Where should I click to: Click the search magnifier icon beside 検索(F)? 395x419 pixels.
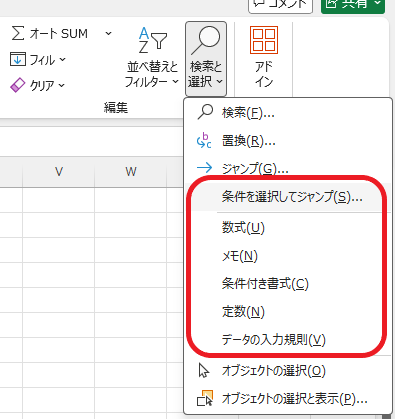click(205, 112)
